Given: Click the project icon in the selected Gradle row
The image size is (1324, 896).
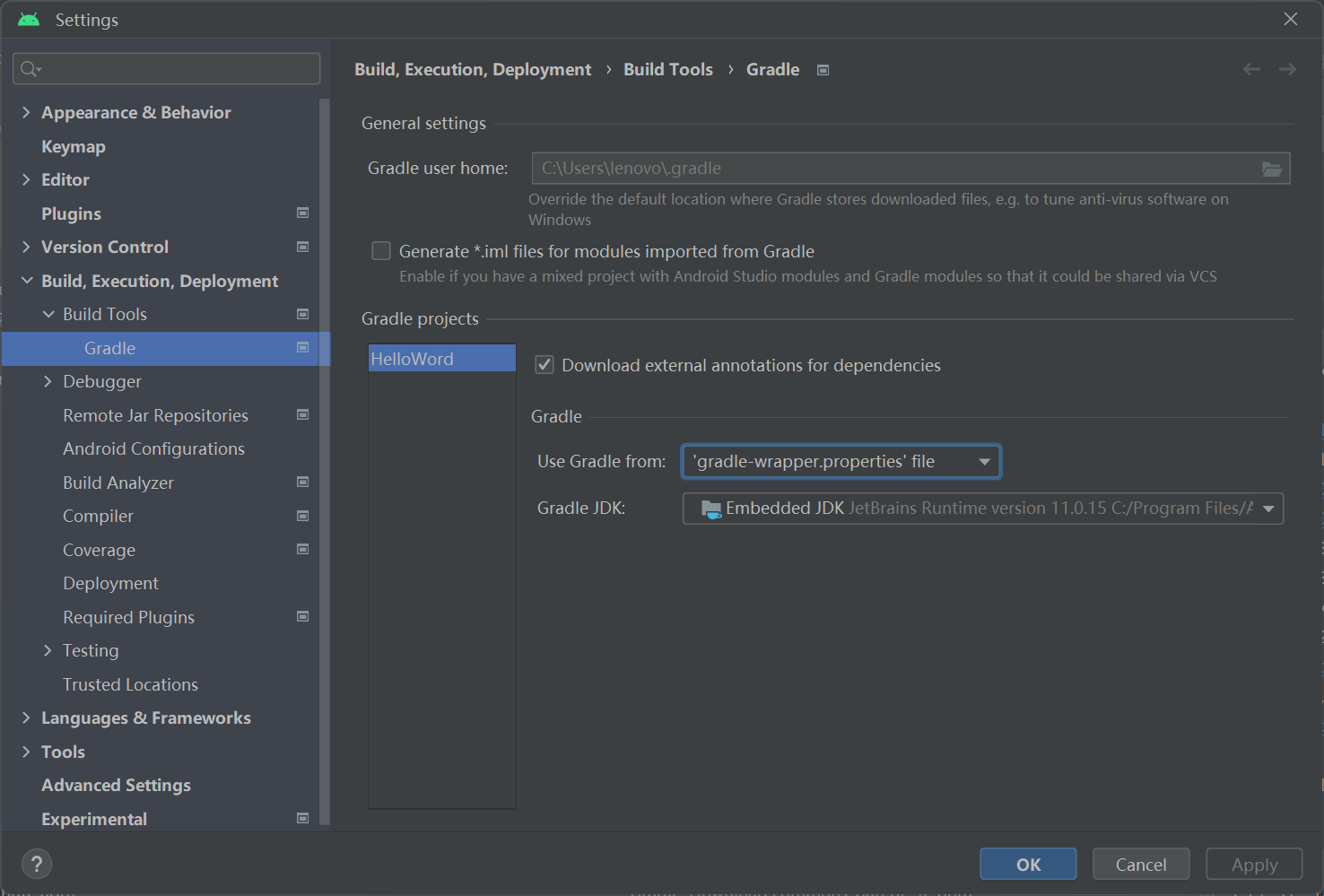Looking at the screenshot, I should click(x=303, y=347).
